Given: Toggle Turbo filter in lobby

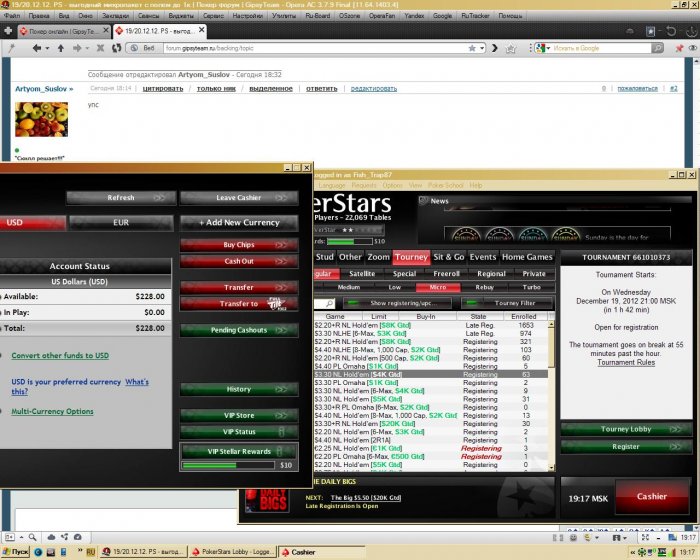Looking at the screenshot, I should 531,287.
